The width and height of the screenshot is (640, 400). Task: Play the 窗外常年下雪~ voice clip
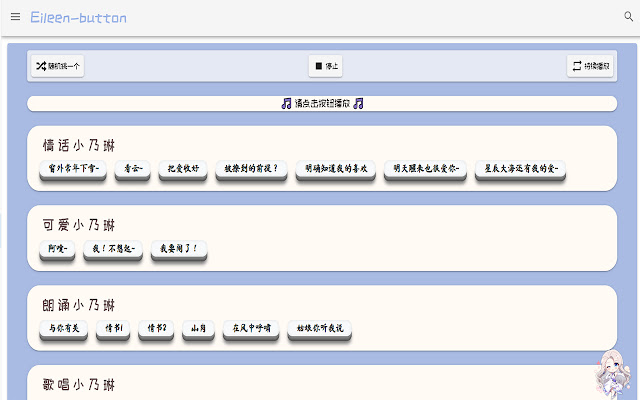pos(73,168)
